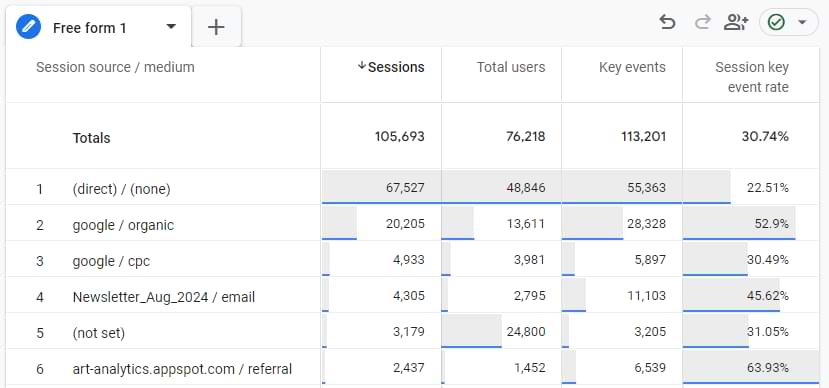Add a new tab with plus icon
Screen dimensions: 829x388
(x=216, y=27)
